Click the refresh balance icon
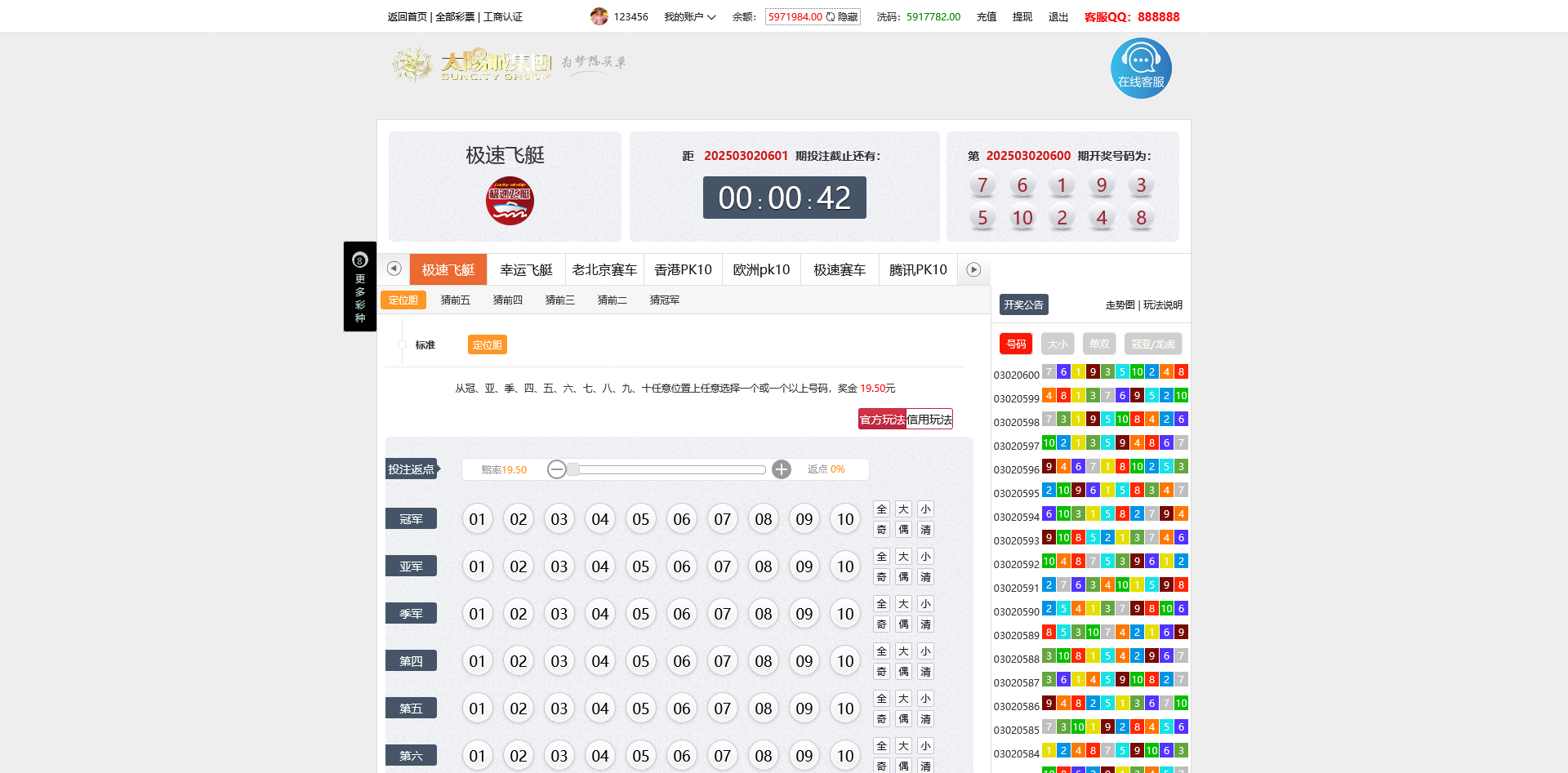Image resolution: width=1568 pixels, height=773 pixels. 830,17
